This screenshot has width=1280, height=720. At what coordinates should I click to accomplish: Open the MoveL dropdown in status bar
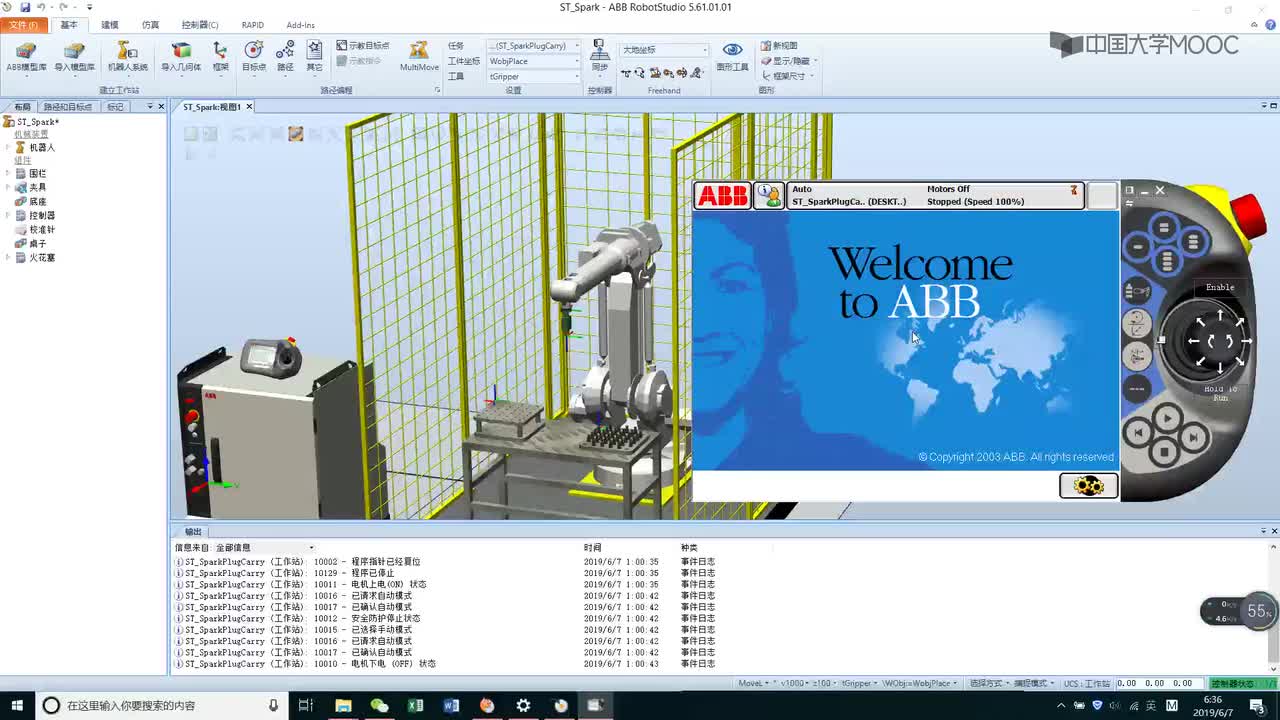pos(753,683)
